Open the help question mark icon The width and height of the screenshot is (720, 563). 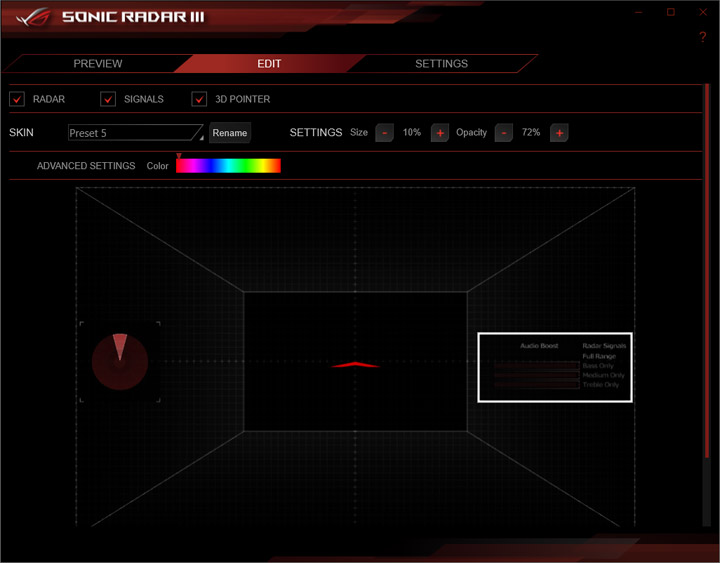coord(703,37)
